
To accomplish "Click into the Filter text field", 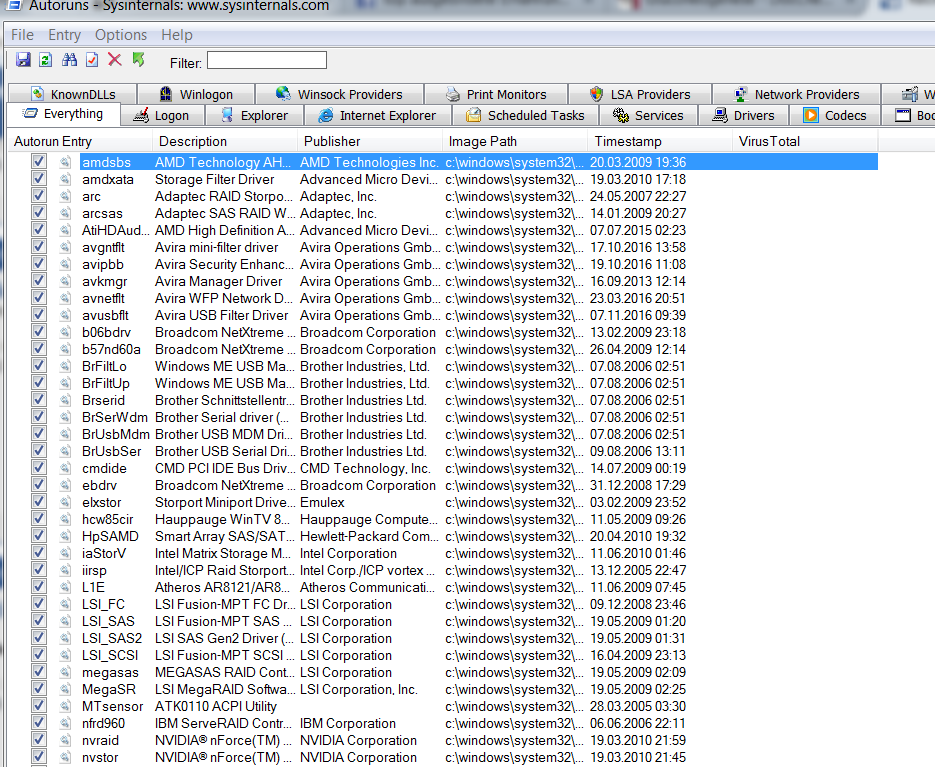I will click(x=267, y=60).
